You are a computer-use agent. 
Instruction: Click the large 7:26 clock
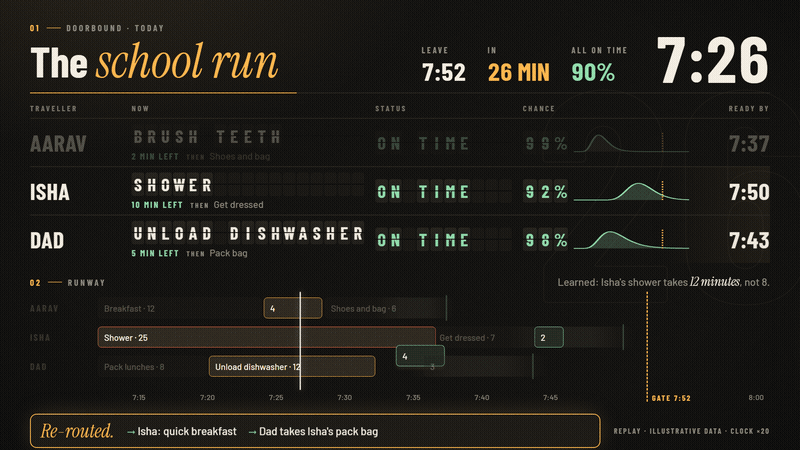tap(712, 61)
